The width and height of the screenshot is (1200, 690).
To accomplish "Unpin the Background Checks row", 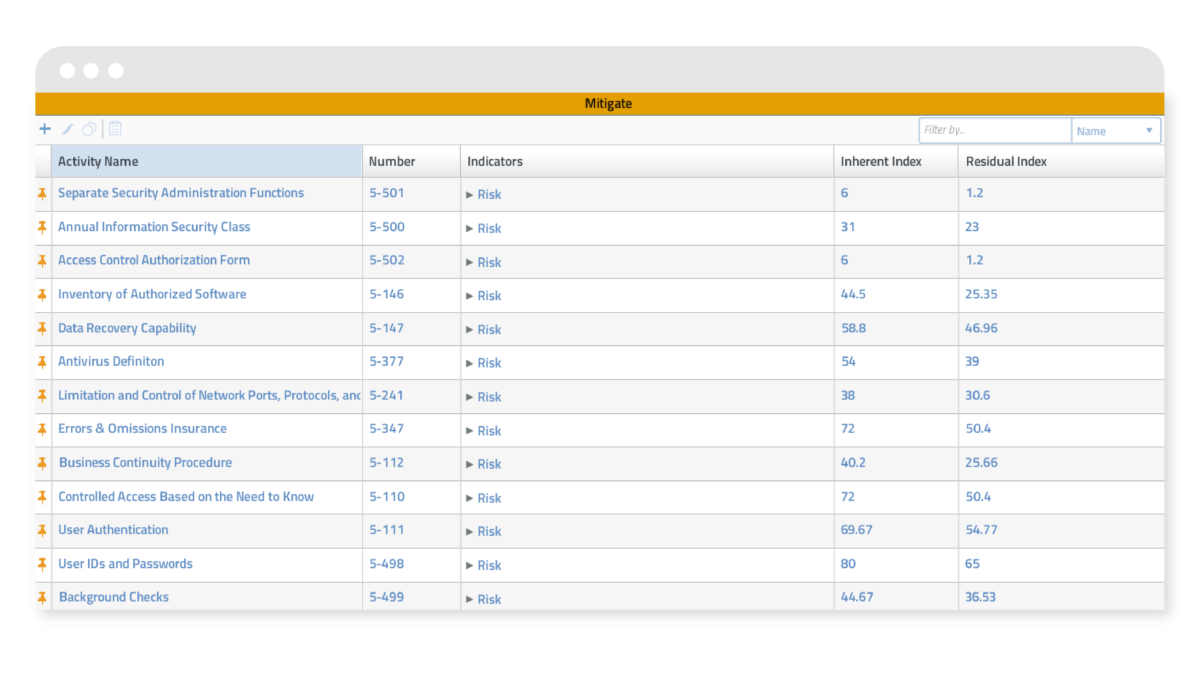I will (x=41, y=597).
